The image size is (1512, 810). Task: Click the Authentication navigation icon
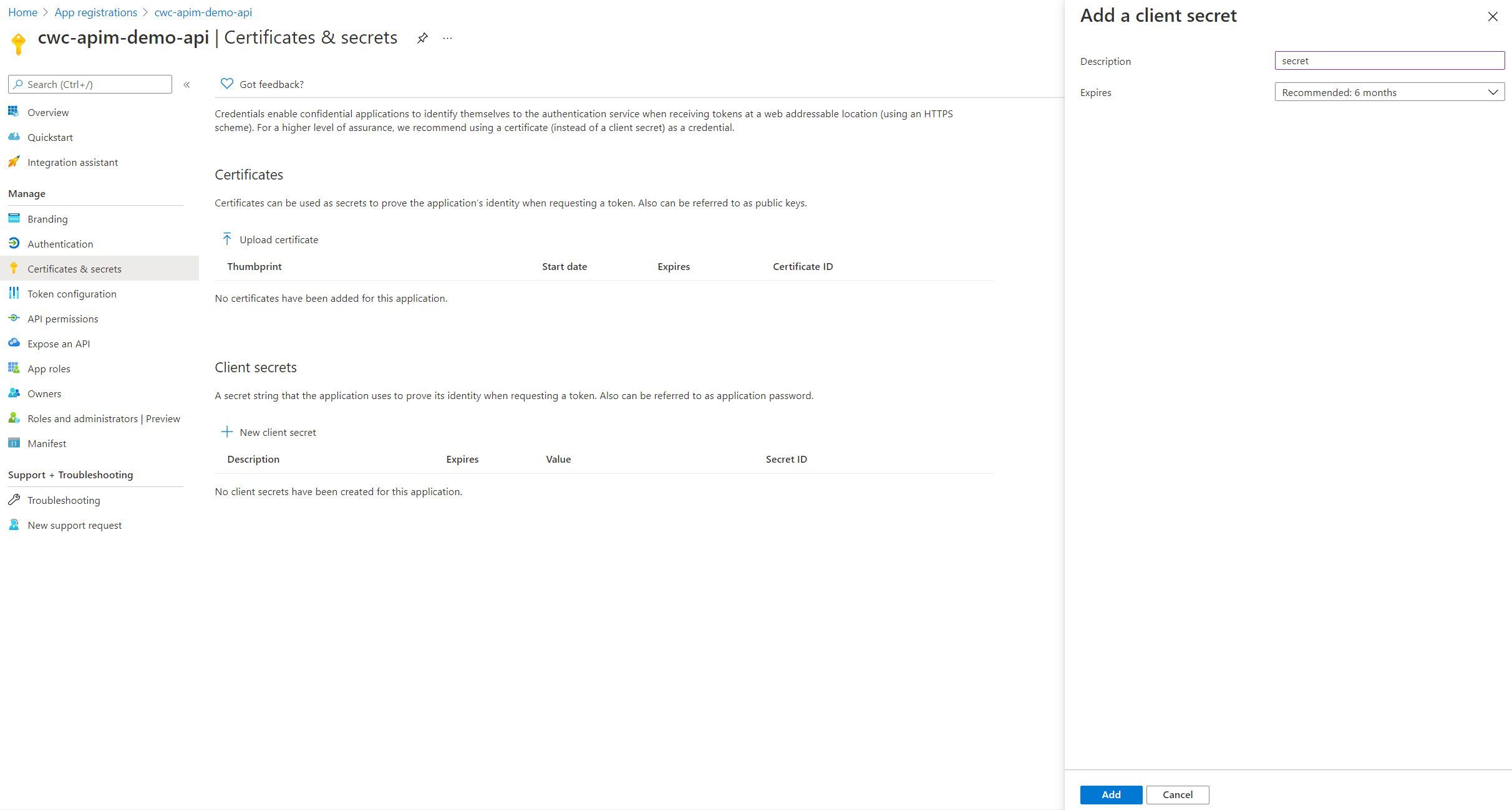click(14, 243)
